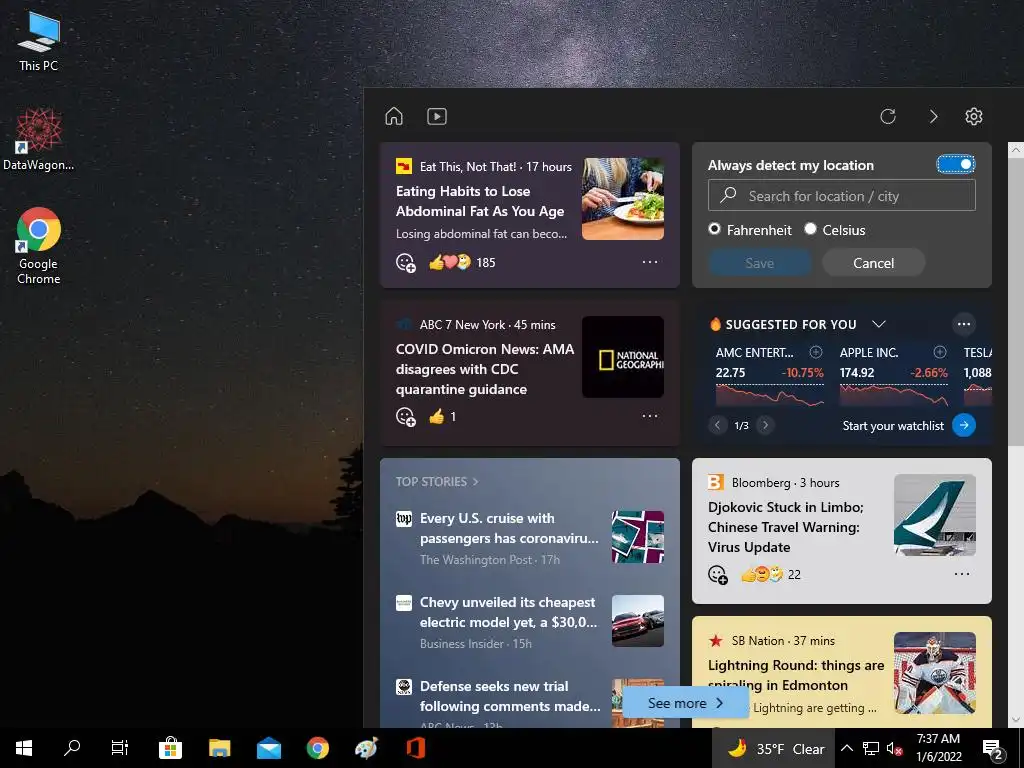
Task: Click the Start your watchlist arrow button
Action: point(964,425)
